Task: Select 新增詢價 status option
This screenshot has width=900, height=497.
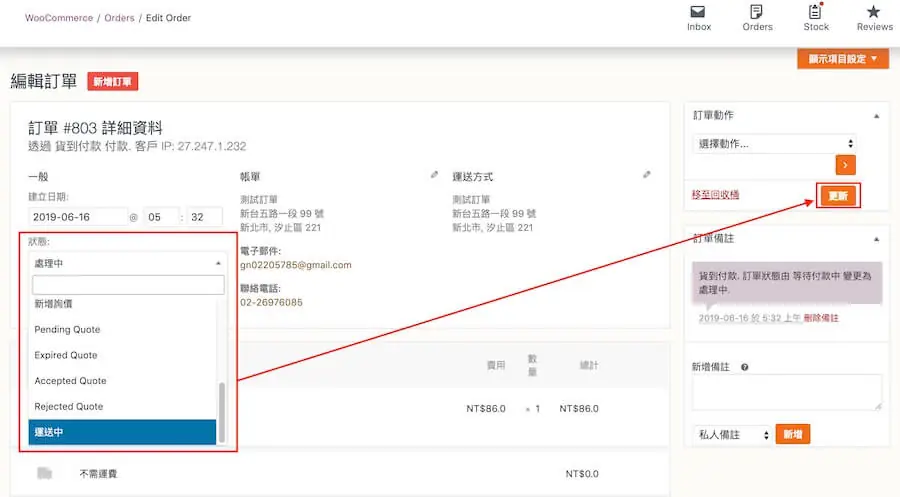Action: 122,304
